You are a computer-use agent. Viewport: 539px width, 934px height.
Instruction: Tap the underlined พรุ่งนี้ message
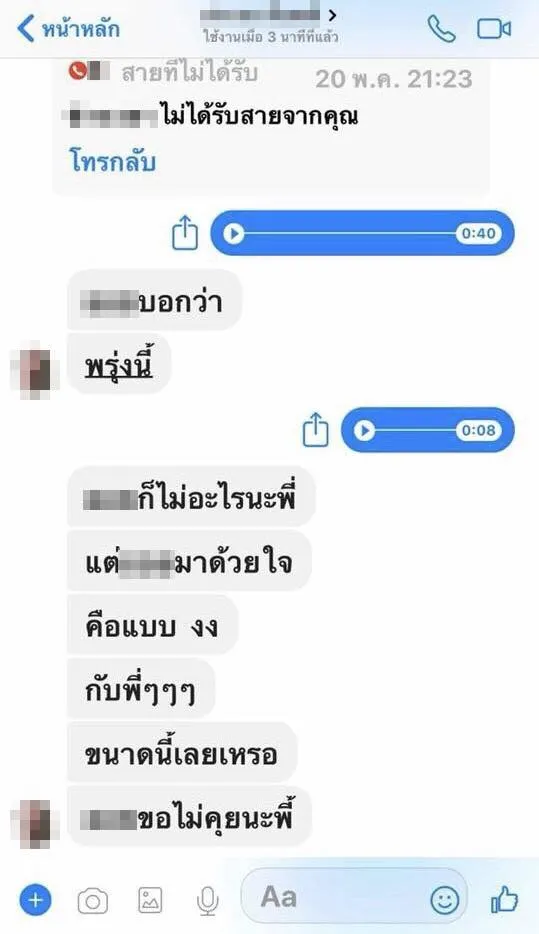(119, 363)
